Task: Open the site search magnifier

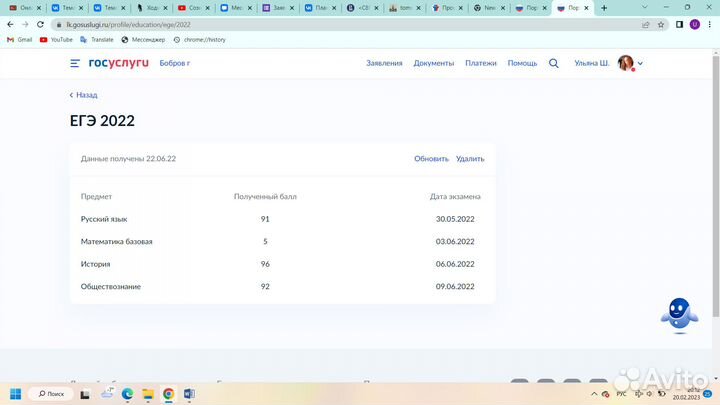Action: tap(554, 63)
